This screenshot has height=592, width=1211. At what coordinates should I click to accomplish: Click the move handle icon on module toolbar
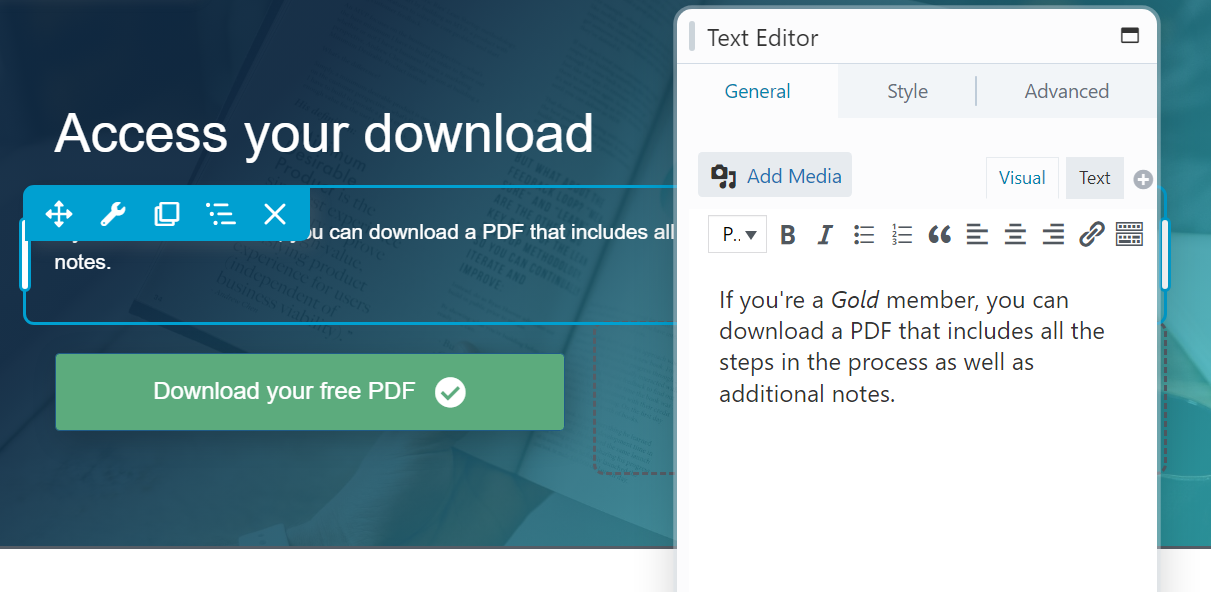[x=59, y=213]
